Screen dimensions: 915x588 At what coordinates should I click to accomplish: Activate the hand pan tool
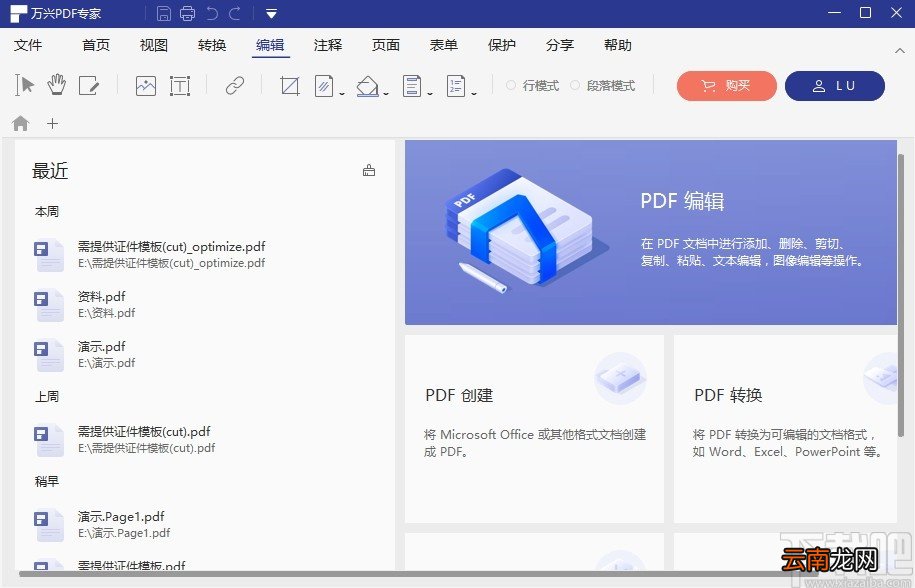coord(57,85)
